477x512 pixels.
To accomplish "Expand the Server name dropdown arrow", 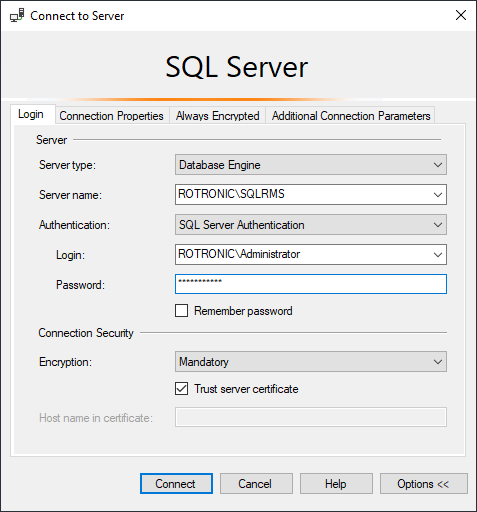I will [438, 195].
